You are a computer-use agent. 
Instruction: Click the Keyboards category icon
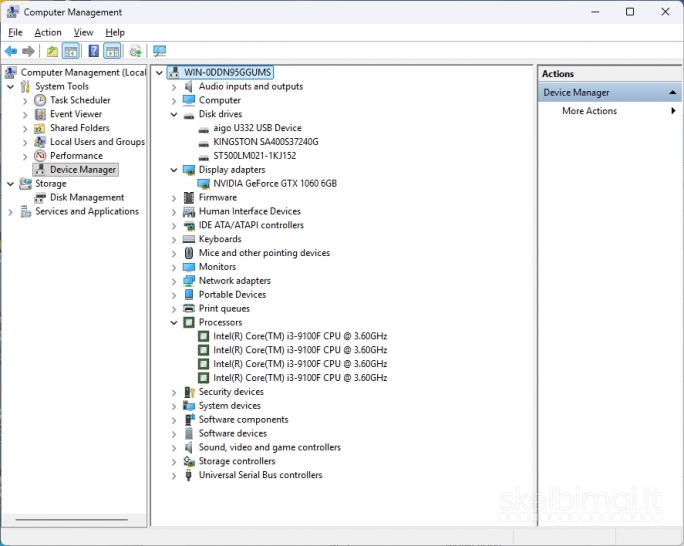pyautogui.click(x=189, y=239)
